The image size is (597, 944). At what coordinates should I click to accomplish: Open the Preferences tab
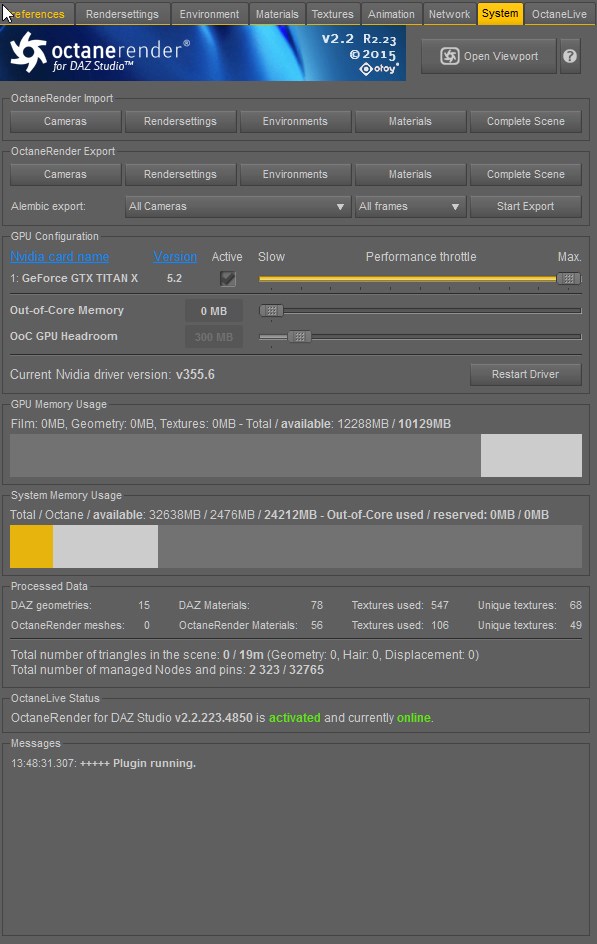[x=37, y=14]
